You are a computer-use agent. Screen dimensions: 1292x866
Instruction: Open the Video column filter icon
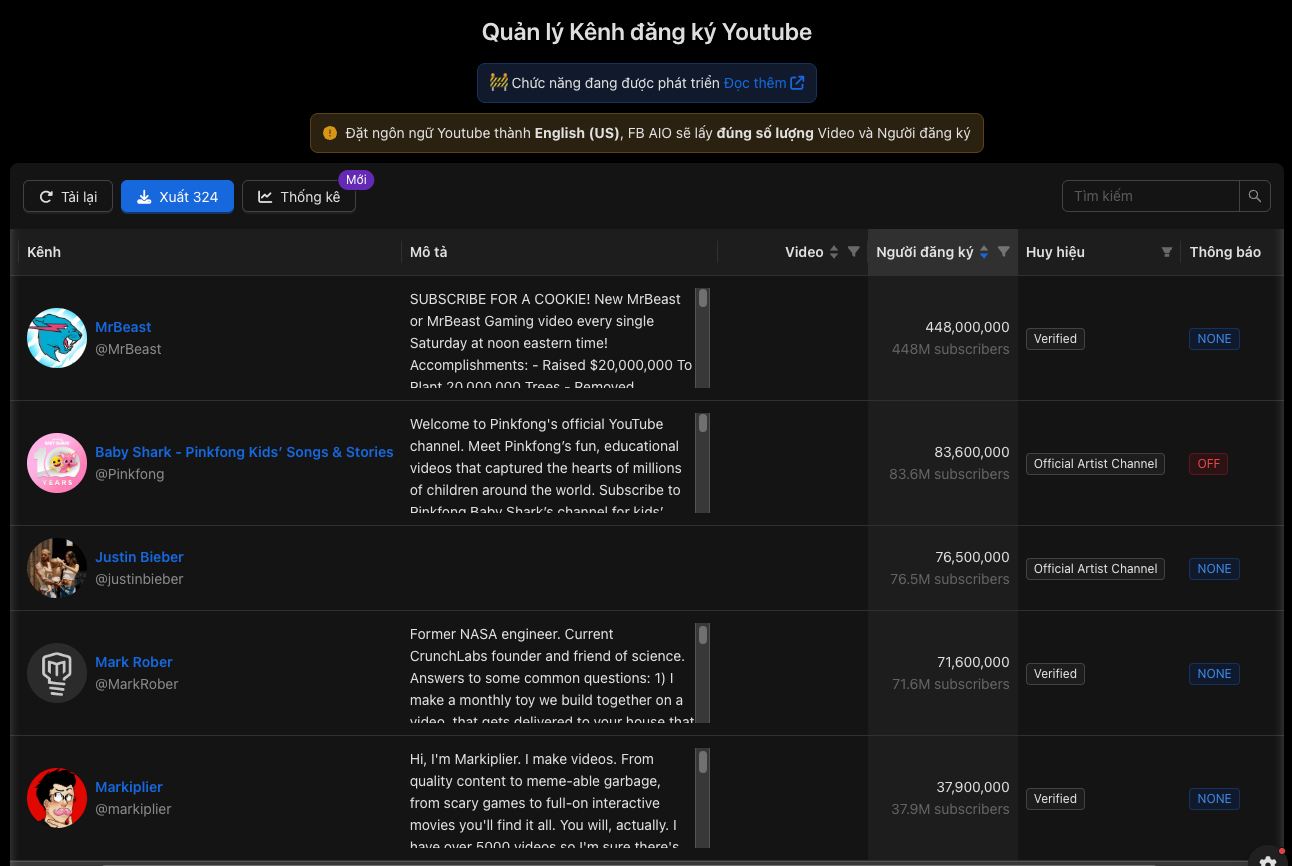(854, 252)
